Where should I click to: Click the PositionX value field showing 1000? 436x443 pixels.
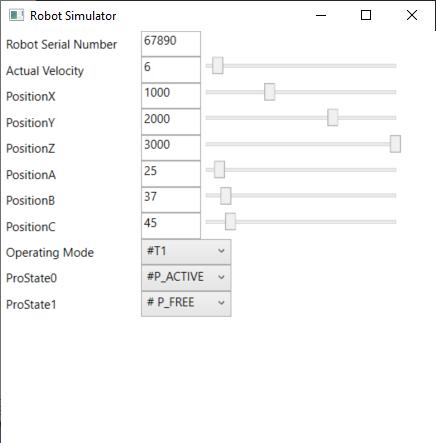tap(171, 96)
